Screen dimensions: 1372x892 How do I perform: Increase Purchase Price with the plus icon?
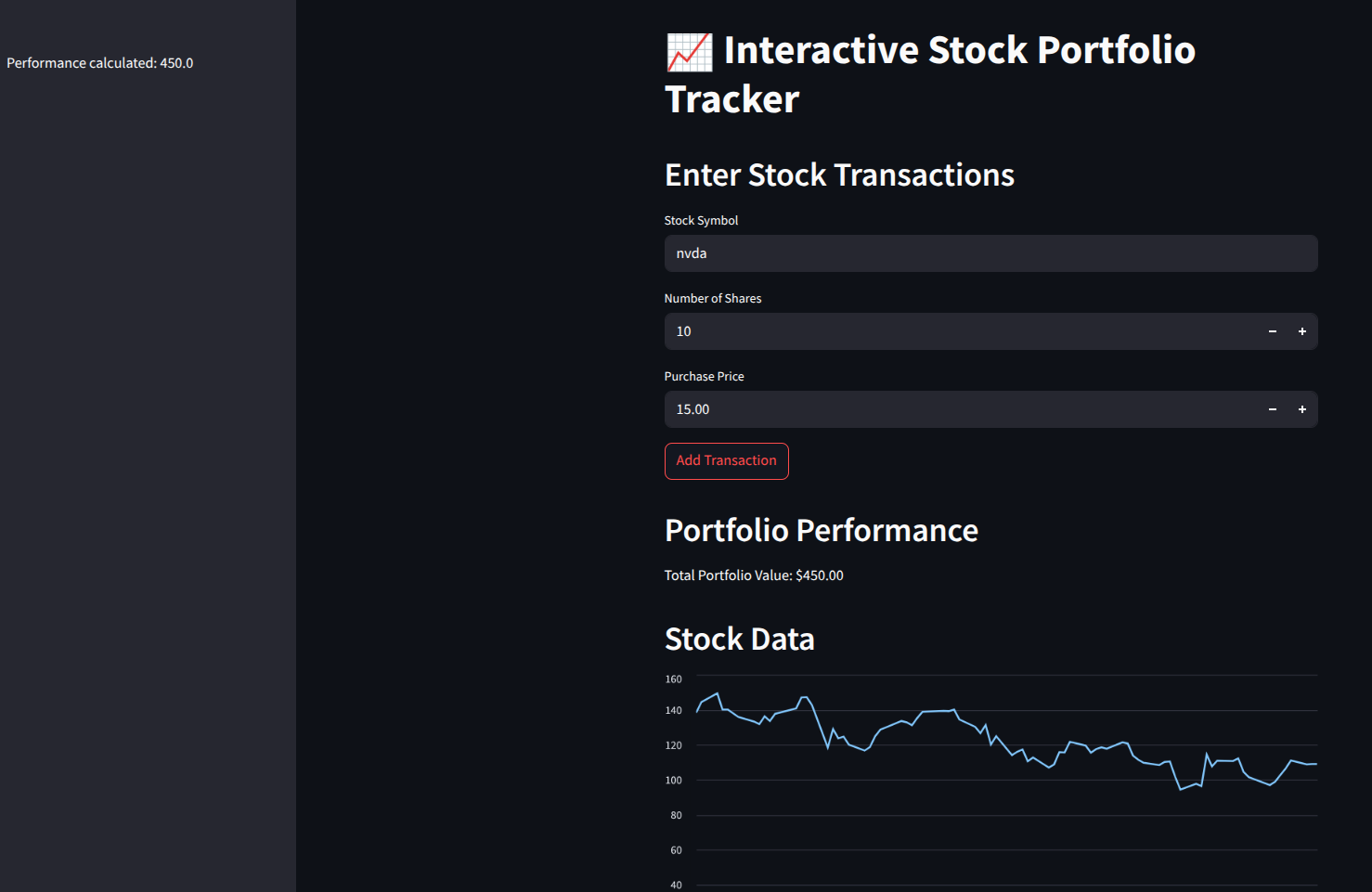coord(1302,409)
